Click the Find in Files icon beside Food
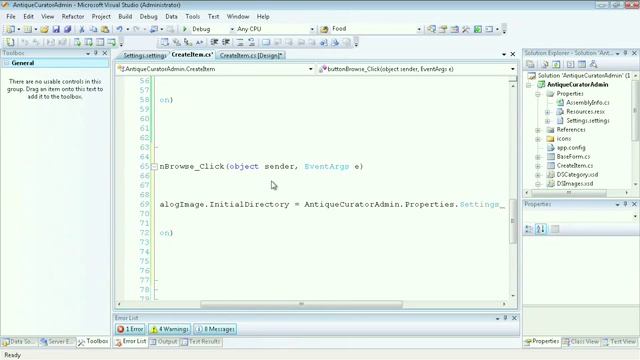The image size is (640, 360). (324, 29)
